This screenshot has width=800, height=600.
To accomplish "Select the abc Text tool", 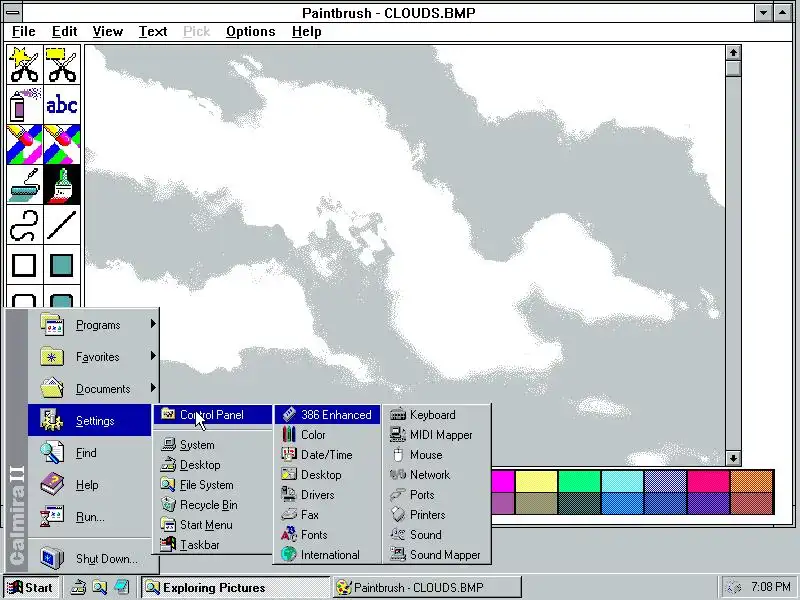I will pyautogui.click(x=62, y=105).
